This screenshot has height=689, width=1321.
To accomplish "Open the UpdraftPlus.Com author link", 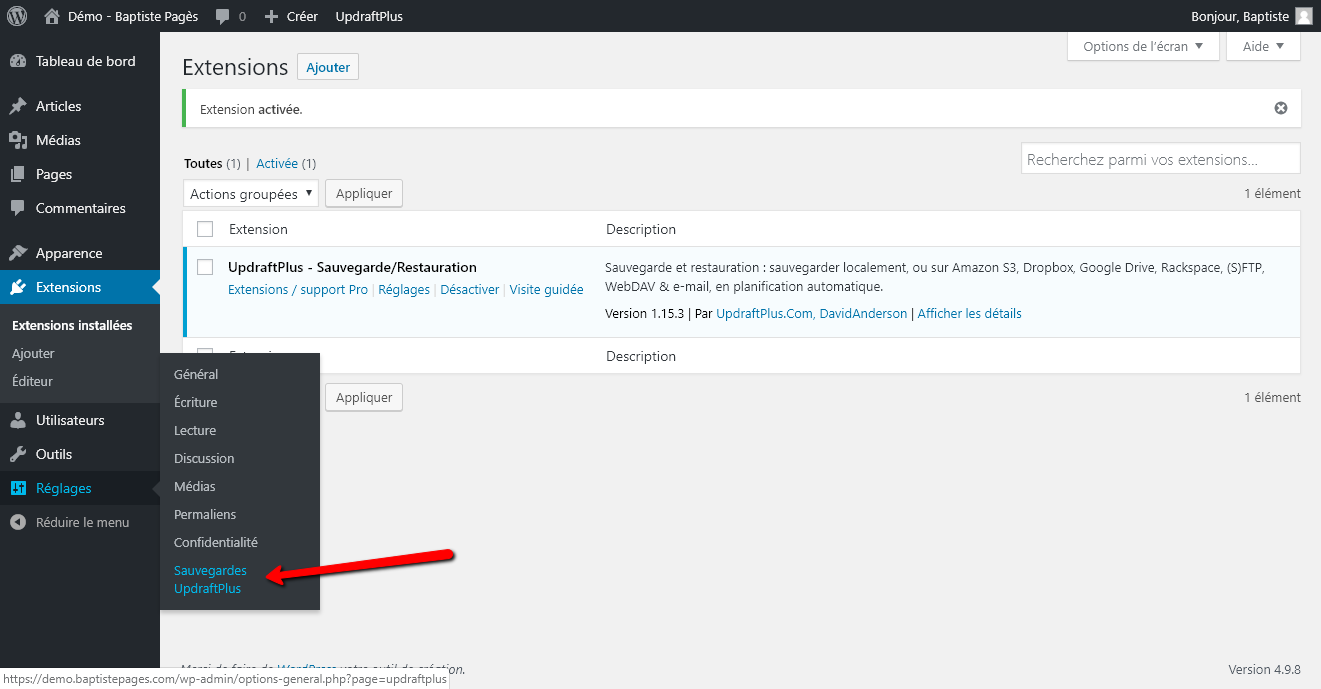I will (766, 313).
